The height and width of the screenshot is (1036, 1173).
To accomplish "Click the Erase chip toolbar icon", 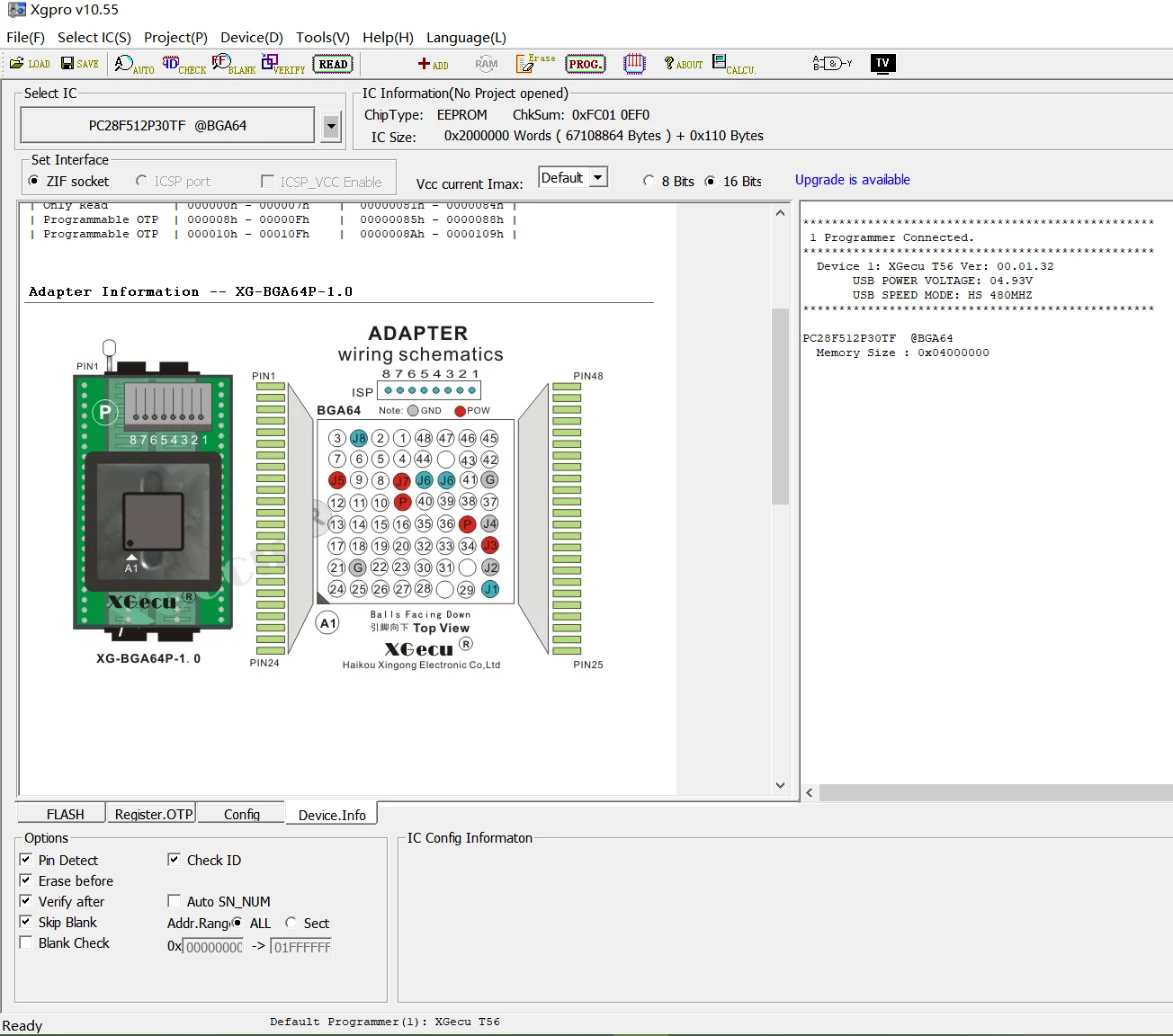I will tap(535, 63).
